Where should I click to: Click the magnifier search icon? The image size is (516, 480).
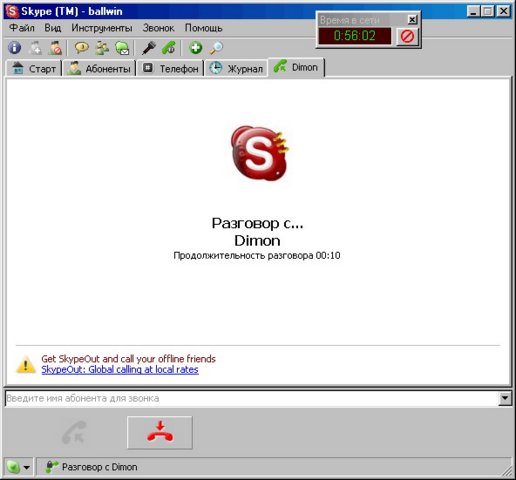click(x=216, y=48)
